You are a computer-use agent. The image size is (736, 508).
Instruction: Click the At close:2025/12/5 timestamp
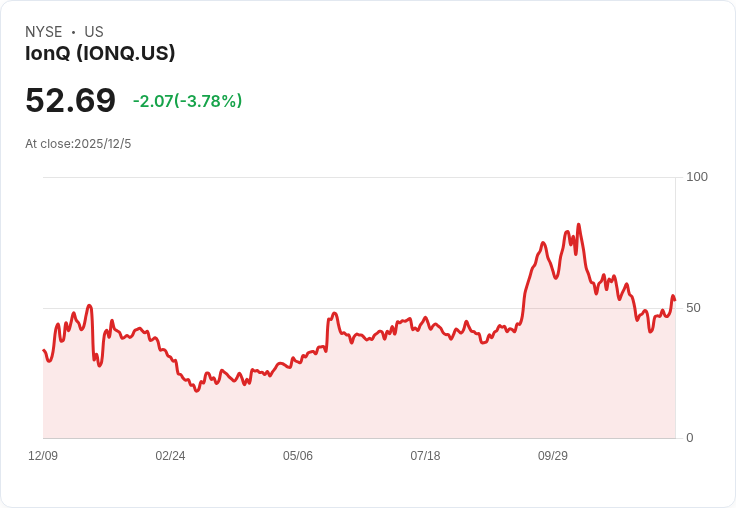pyautogui.click(x=78, y=144)
